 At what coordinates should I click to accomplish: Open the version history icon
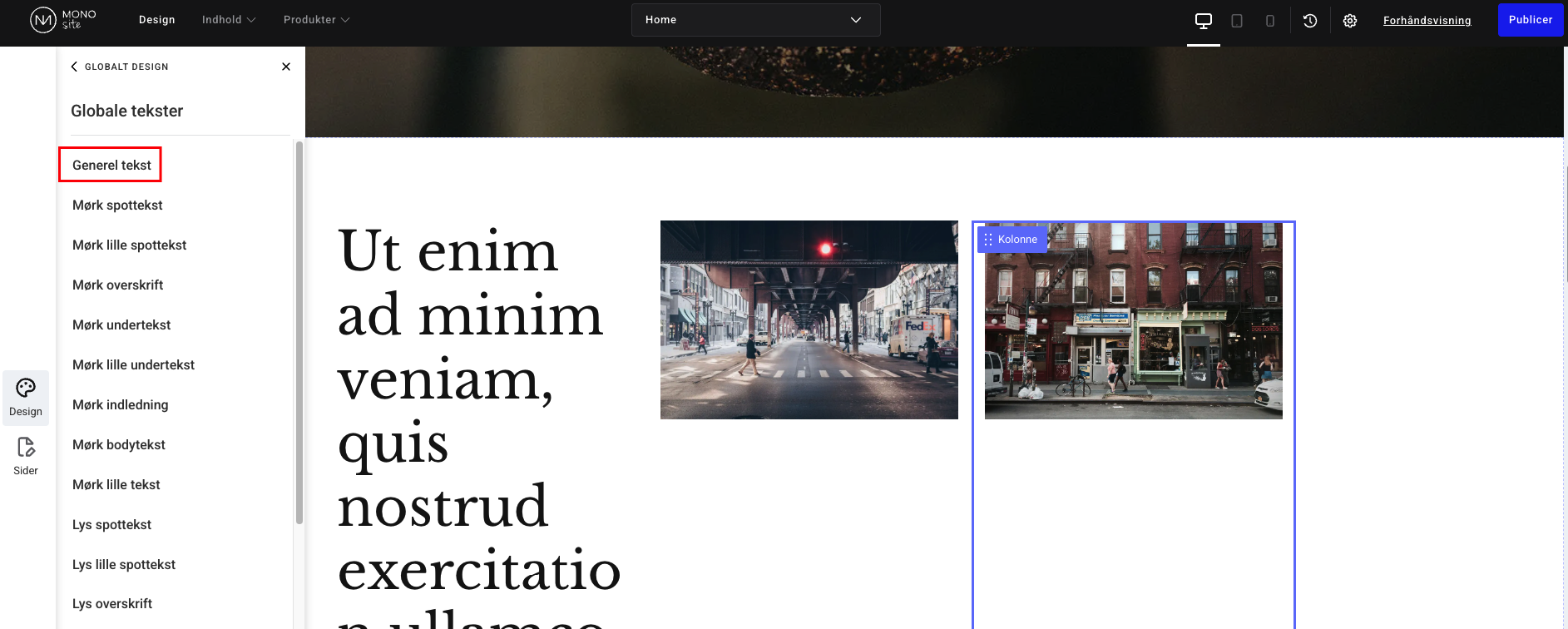click(x=1310, y=21)
